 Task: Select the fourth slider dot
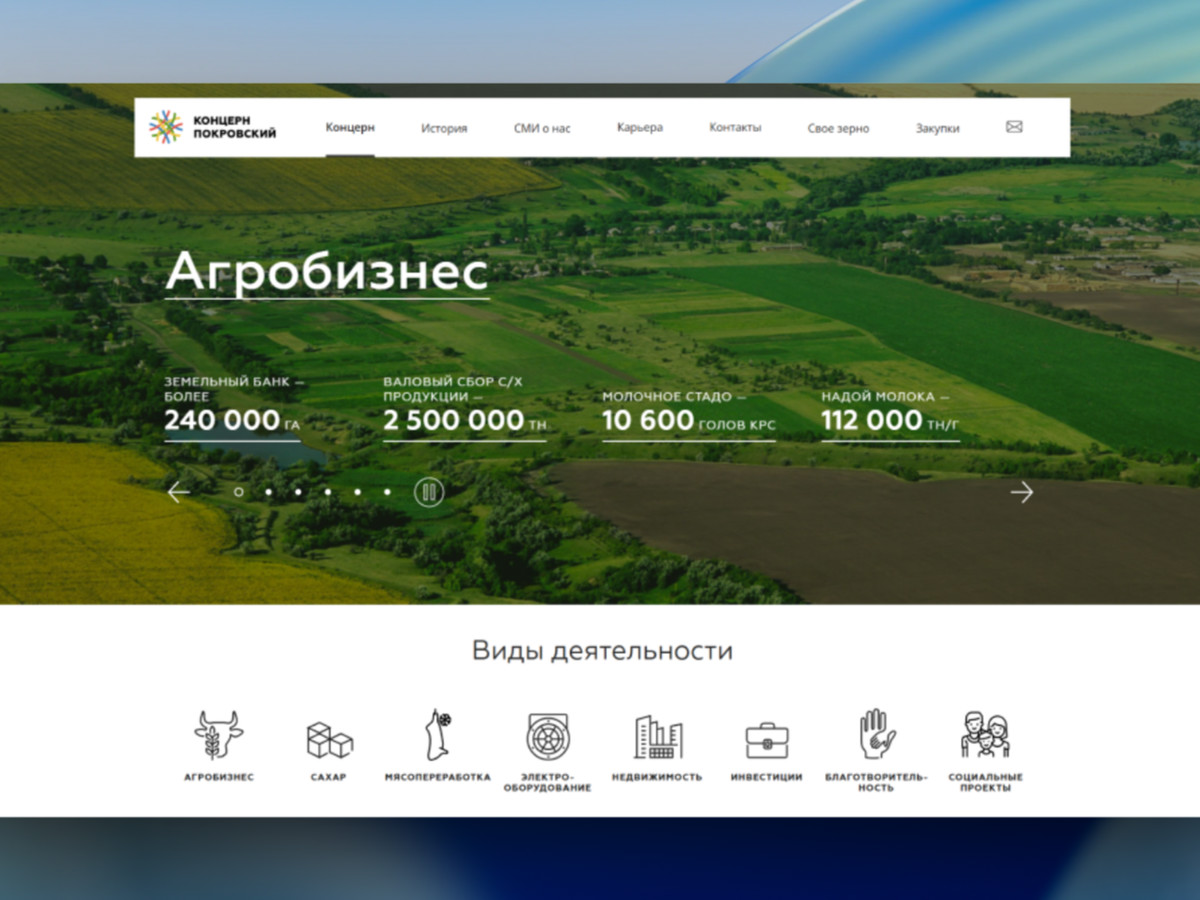327,492
